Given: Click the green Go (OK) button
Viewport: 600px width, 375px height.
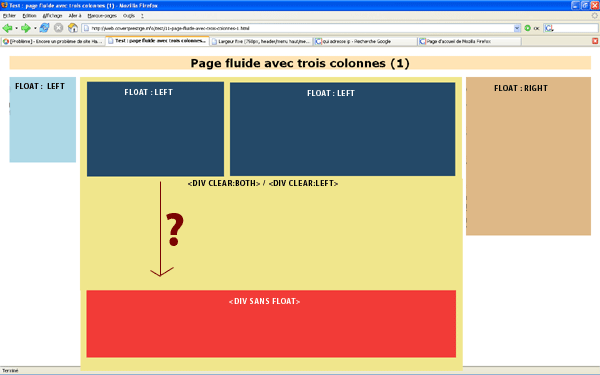Looking at the screenshot, I should (532, 28).
